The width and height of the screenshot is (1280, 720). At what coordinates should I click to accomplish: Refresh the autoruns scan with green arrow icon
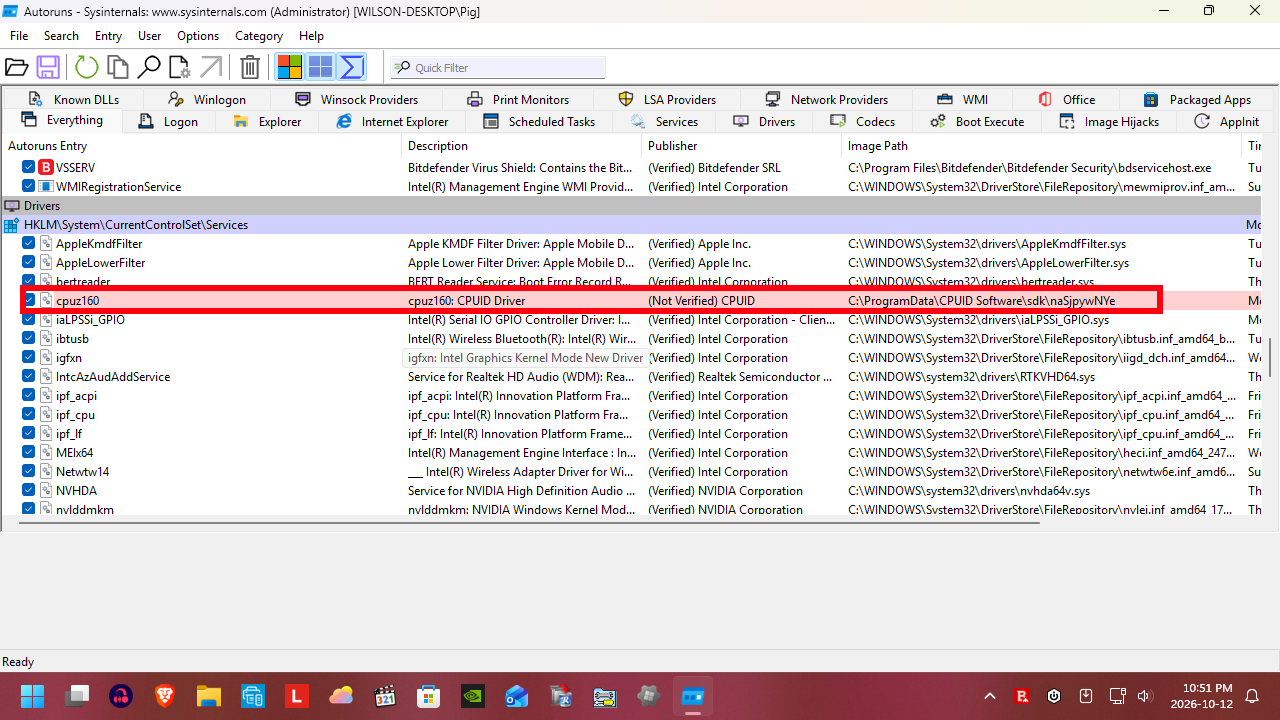[87, 67]
